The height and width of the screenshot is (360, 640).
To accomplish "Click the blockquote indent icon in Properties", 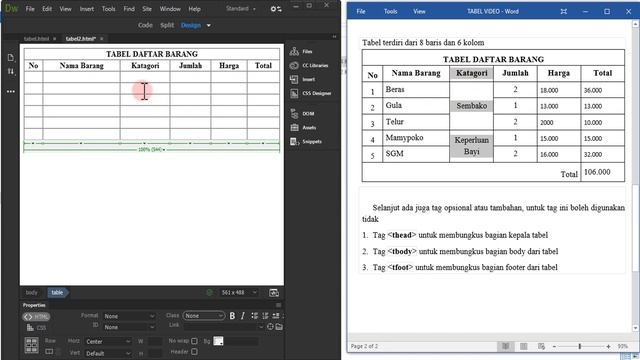I will (x=276, y=316).
